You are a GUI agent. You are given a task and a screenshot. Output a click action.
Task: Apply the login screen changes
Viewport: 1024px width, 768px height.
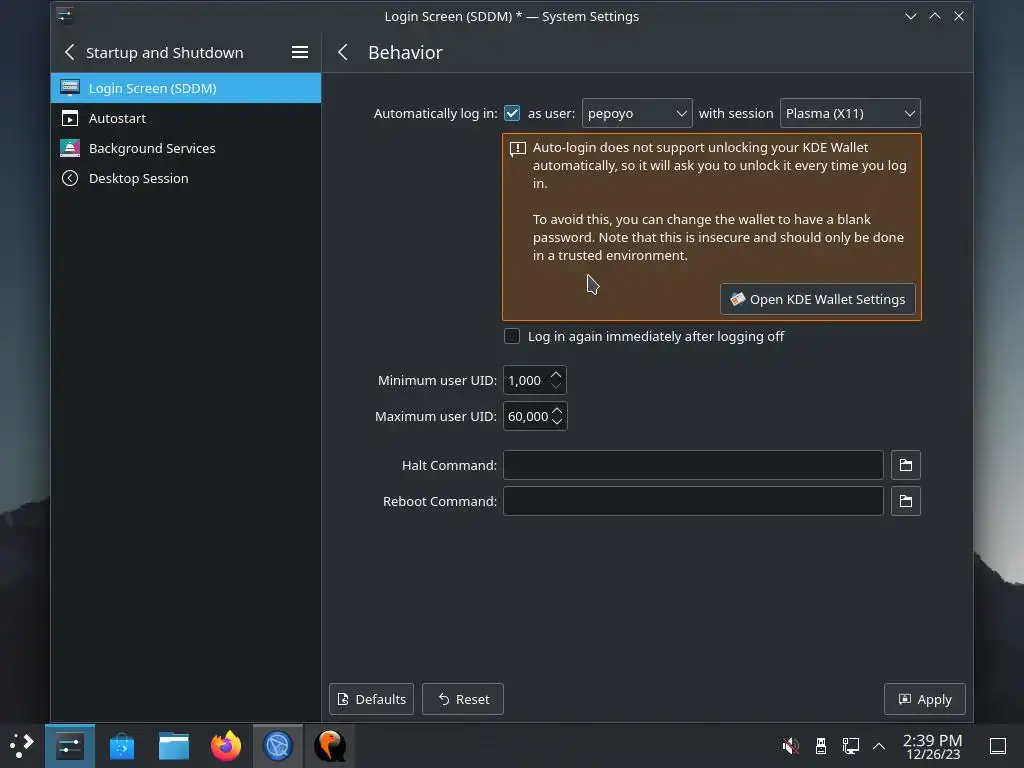point(925,699)
